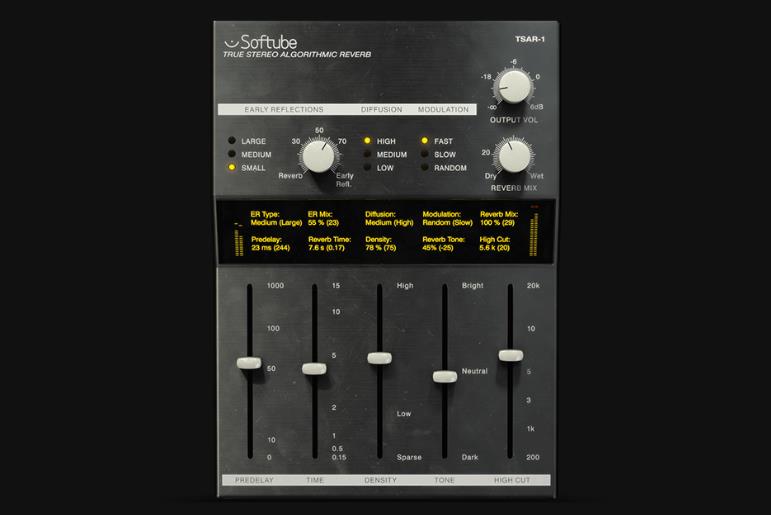Click the Wet label on Reverb Mix

pos(537,176)
